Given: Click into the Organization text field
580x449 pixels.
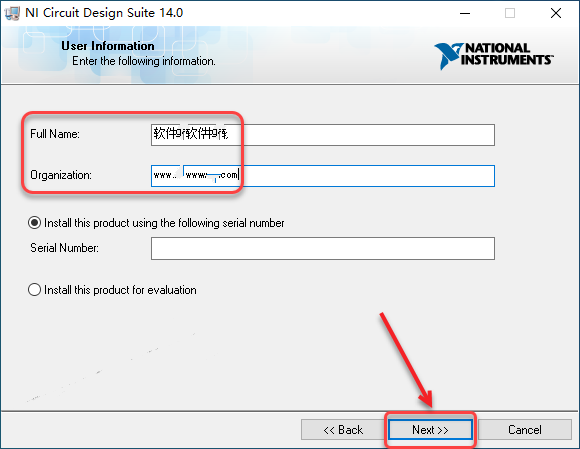Looking at the screenshot, I should [323, 176].
